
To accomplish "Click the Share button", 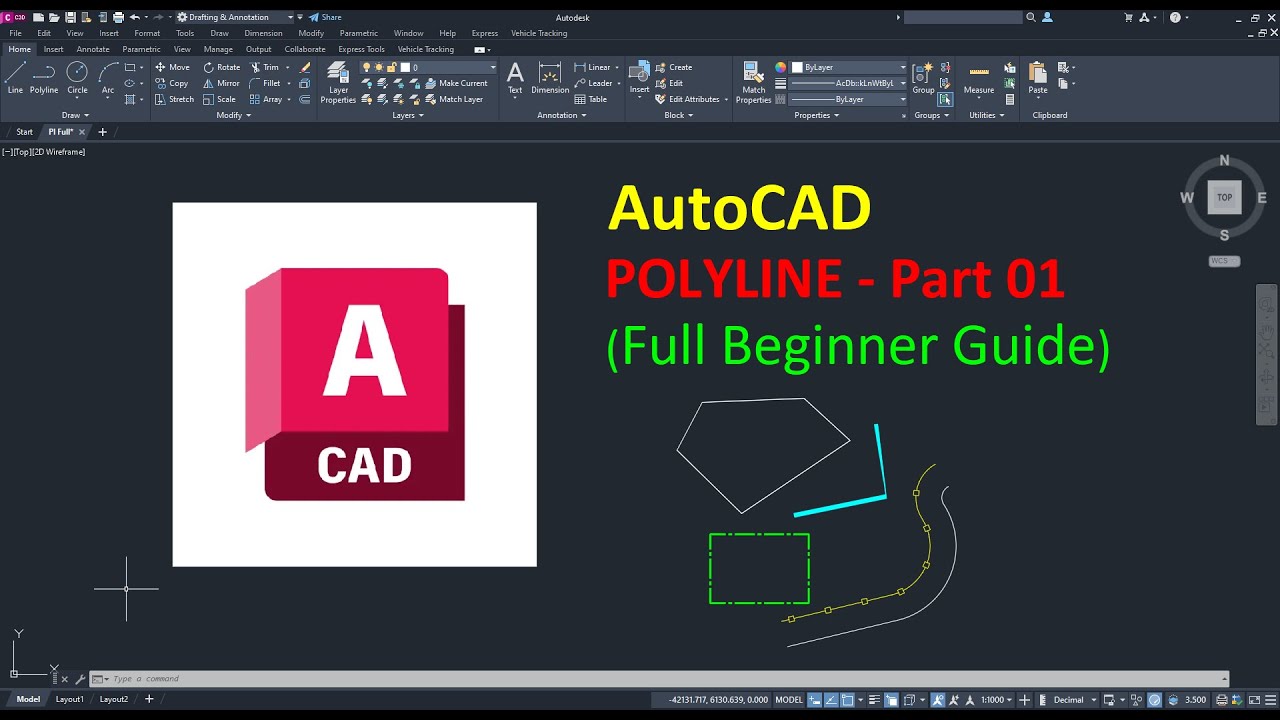I will [x=325, y=17].
